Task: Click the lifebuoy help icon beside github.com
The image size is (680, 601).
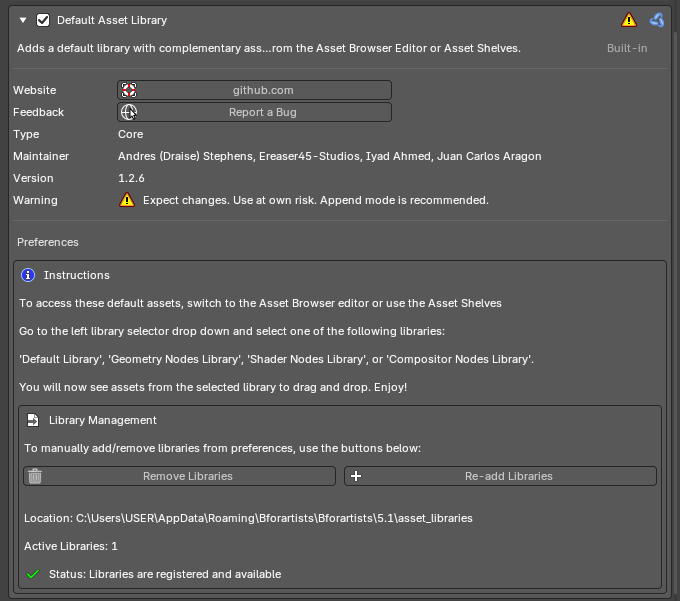Action: click(129, 90)
